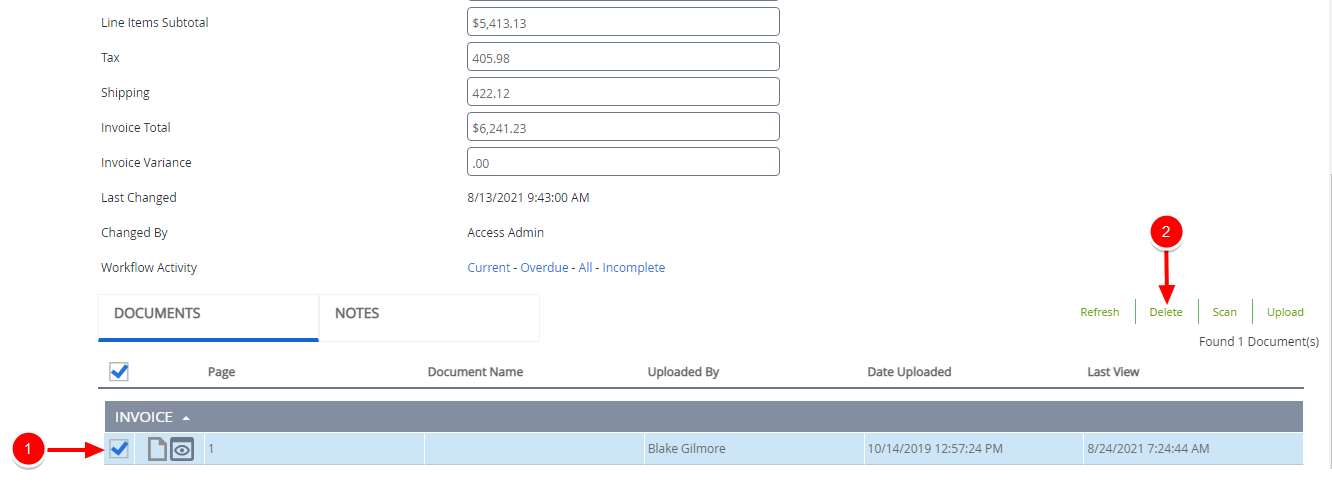
Task: Switch to the NOTES tab
Action: pos(357,313)
